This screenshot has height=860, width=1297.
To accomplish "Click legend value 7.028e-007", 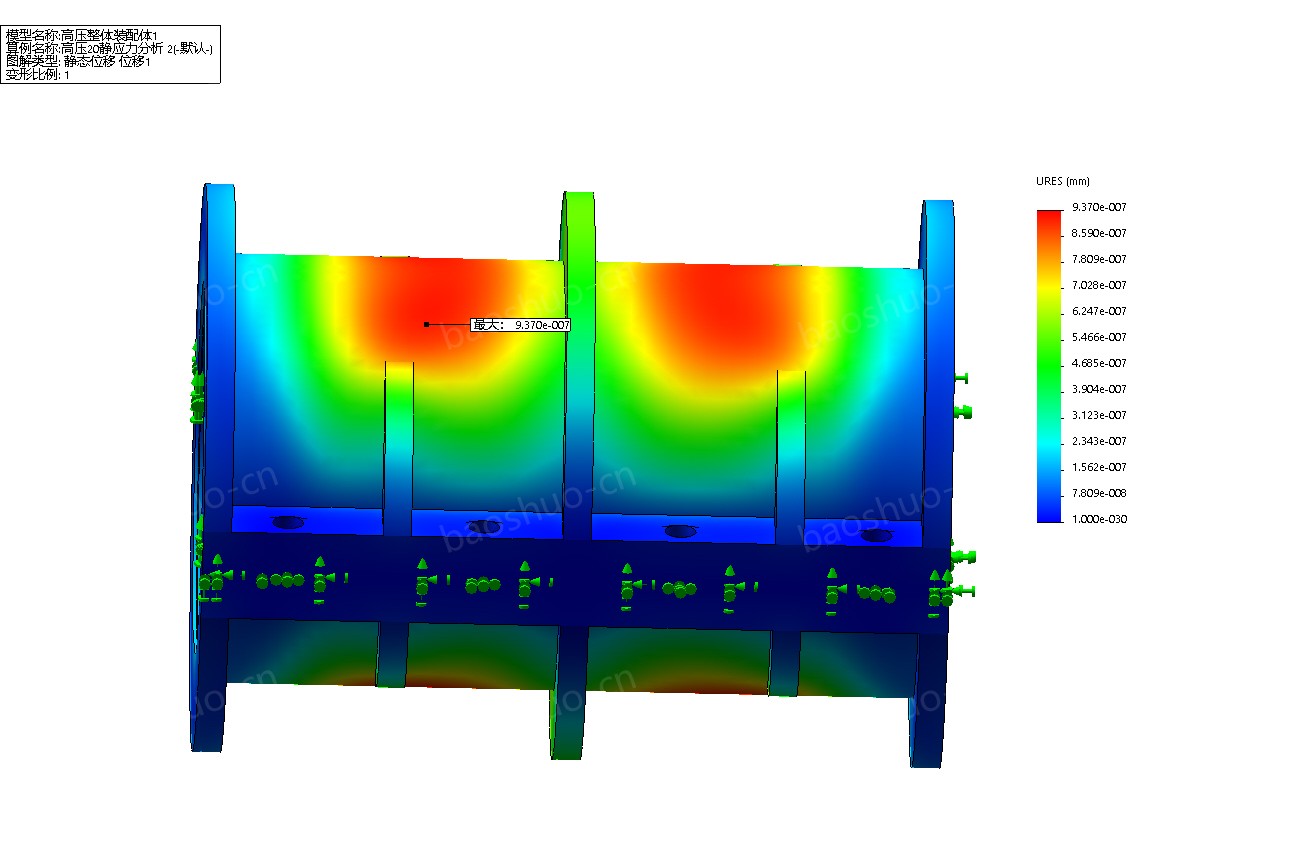I will [1099, 285].
